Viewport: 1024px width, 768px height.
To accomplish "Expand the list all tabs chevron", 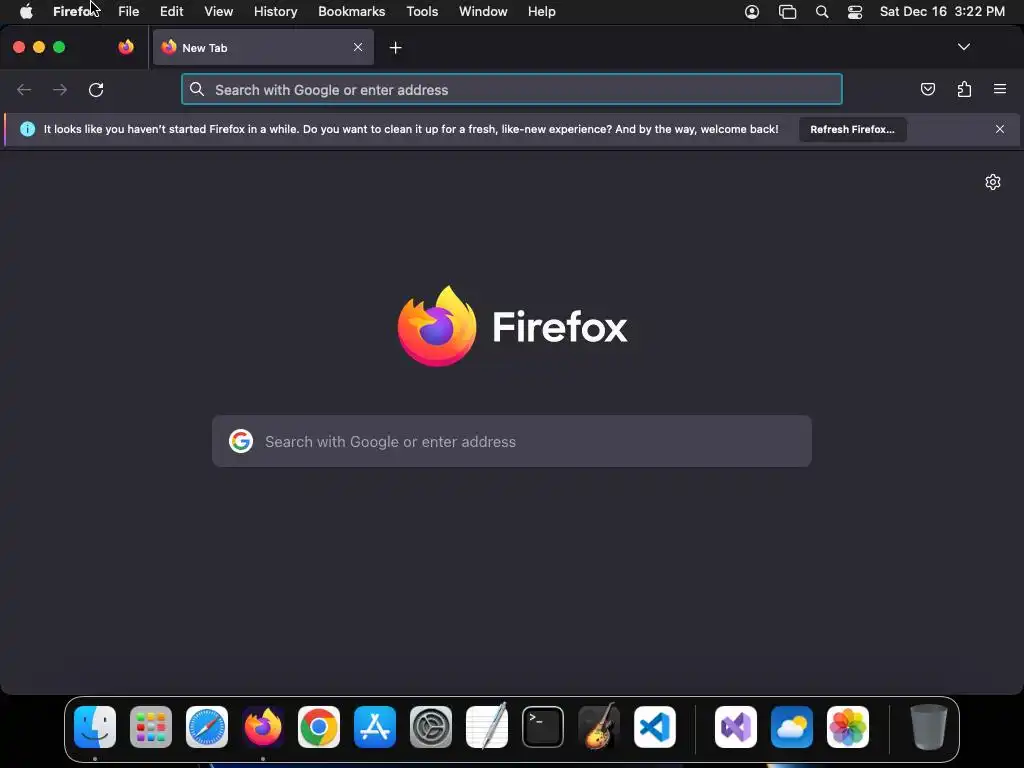I will click(x=963, y=47).
